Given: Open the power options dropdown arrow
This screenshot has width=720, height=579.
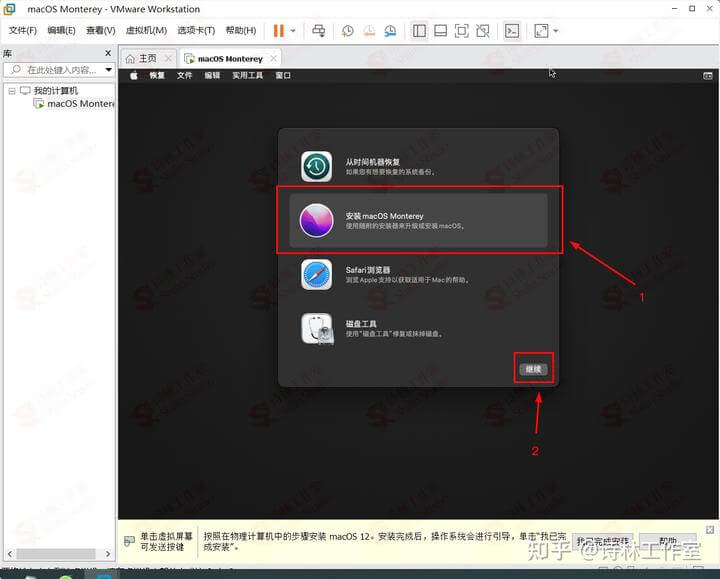Looking at the screenshot, I should click(293, 31).
